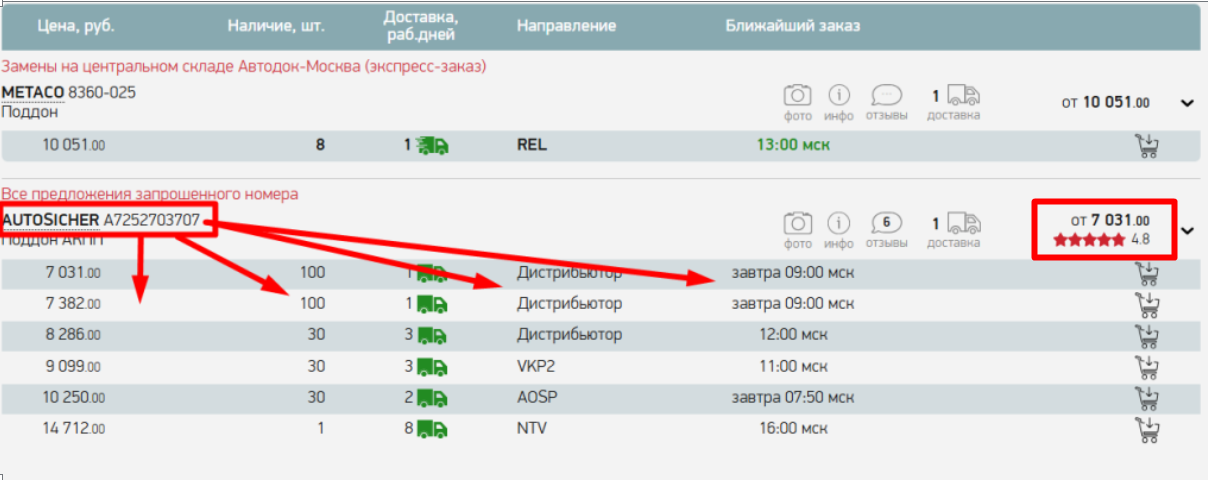Click the 16:00 мск order time
Screen dimensions: 1208x480
(x=793, y=428)
